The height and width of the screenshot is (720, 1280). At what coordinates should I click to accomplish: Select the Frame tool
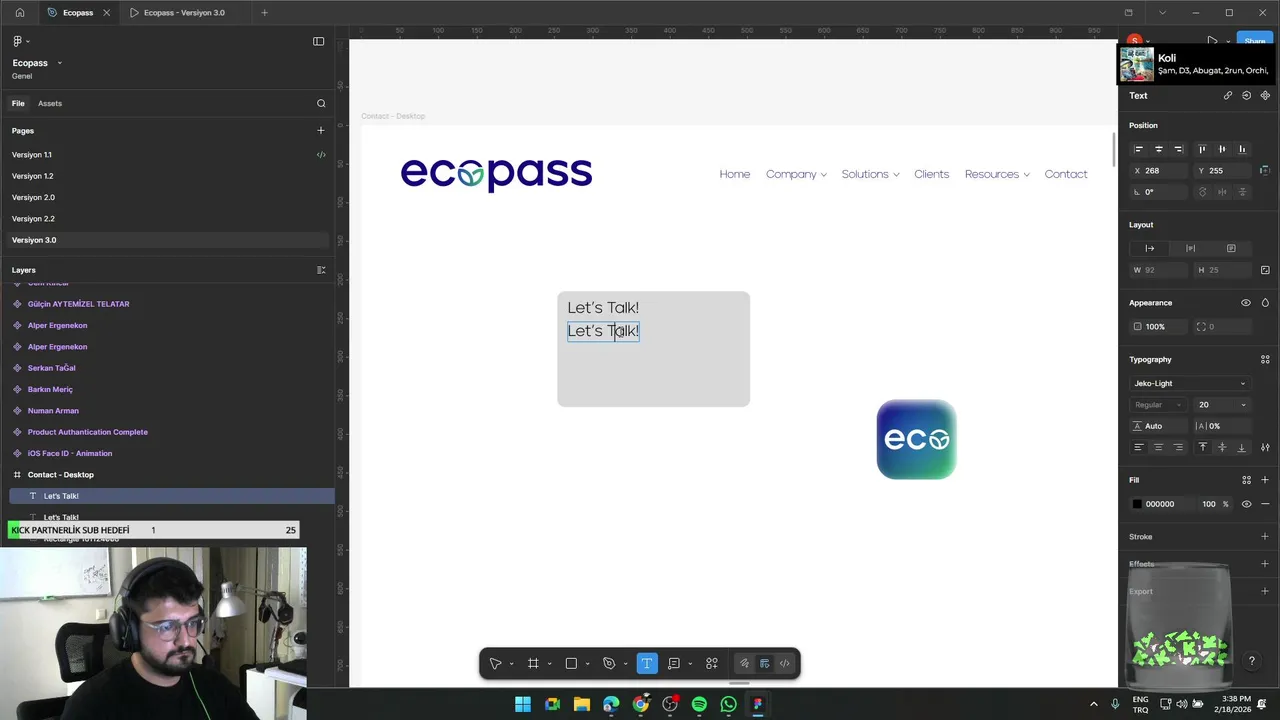click(x=533, y=663)
